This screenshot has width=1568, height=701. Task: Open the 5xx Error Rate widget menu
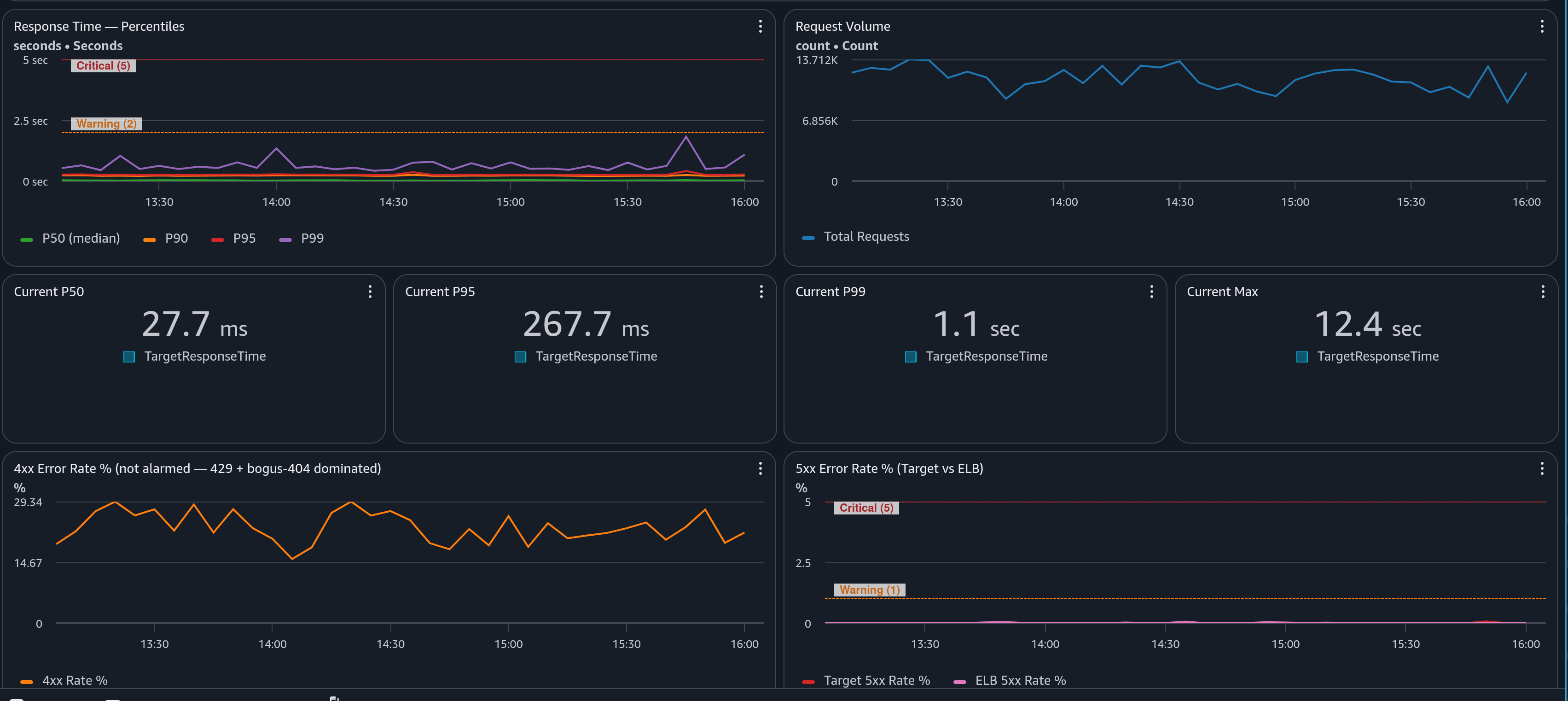click(x=1542, y=468)
